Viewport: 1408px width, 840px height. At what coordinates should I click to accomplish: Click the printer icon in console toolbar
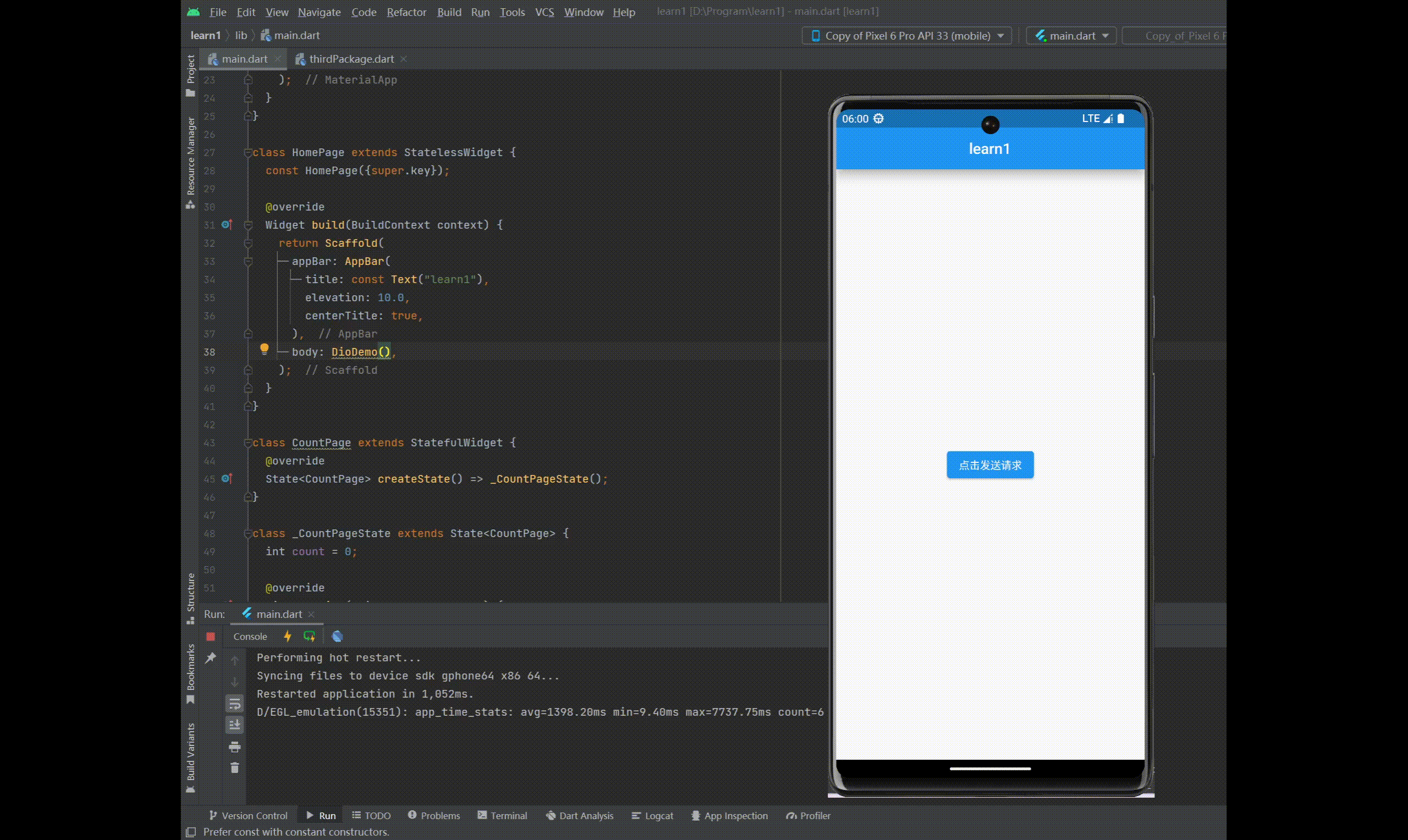pyautogui.click(x=234, y=747)
